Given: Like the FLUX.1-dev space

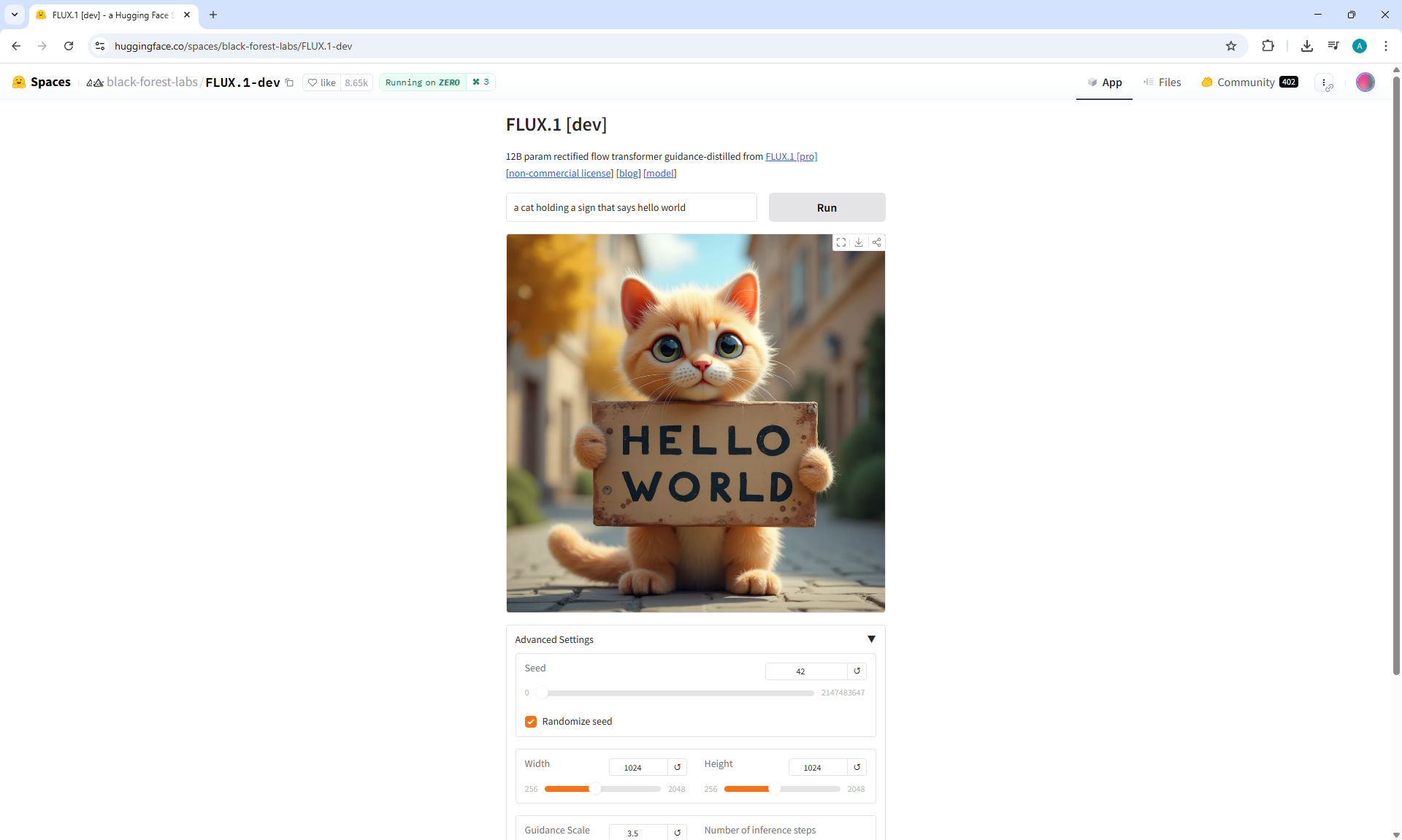Looking at the screenshot, I should click(x=322, y=82).
